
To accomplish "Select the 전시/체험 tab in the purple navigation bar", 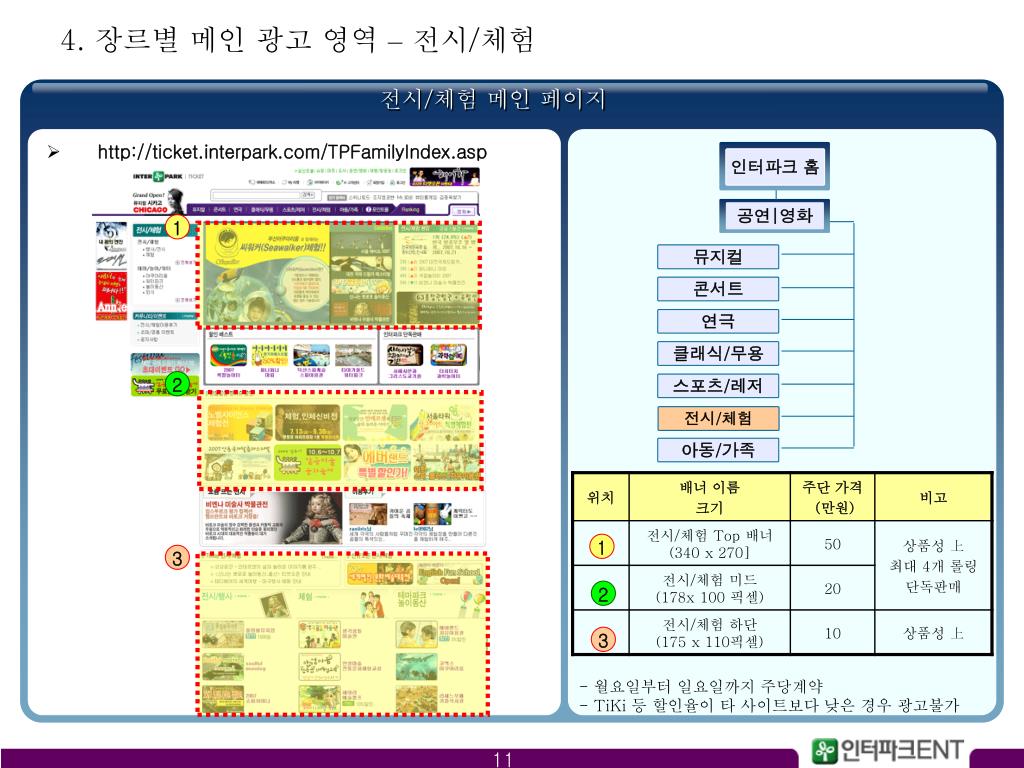I will tap(321, 210).
